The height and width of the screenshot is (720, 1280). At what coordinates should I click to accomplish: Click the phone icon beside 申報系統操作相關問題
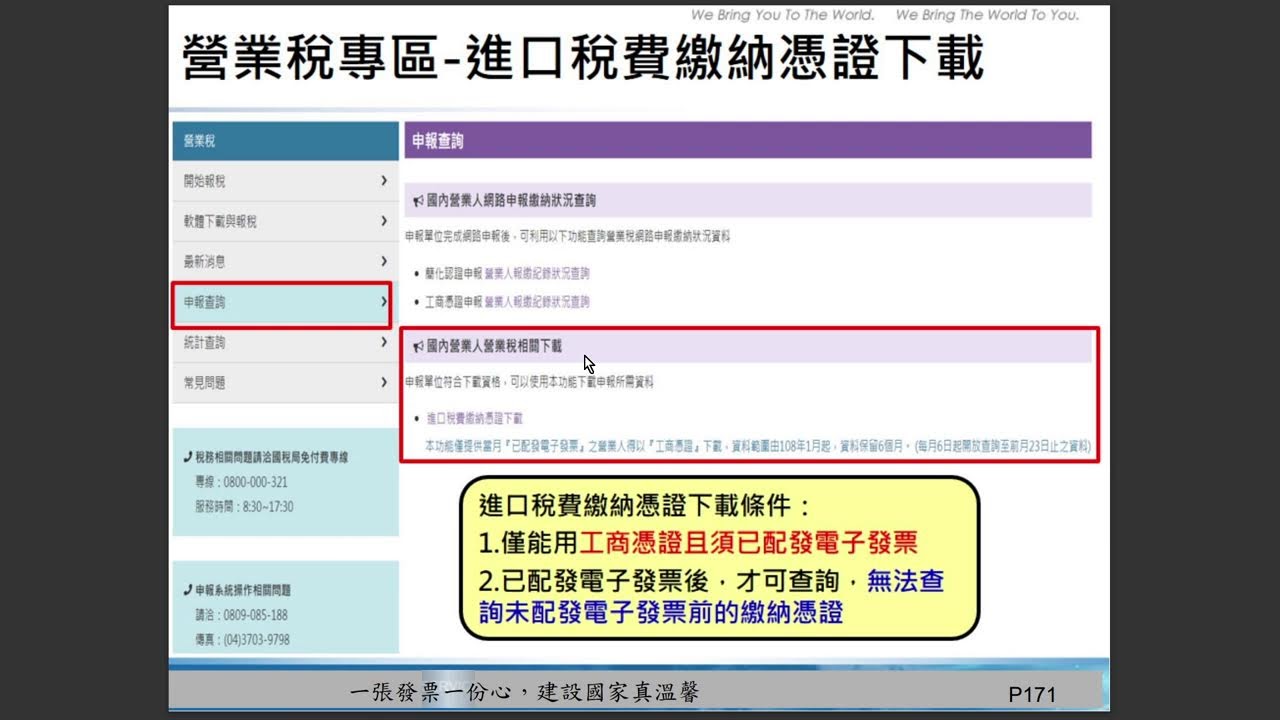coord(188,590)
